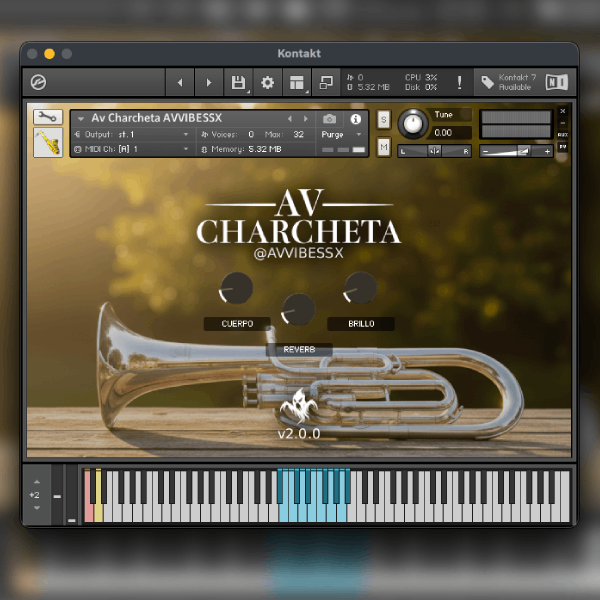
Task: Open the Output st. 1 dropdown
Action: pos(131,134)
